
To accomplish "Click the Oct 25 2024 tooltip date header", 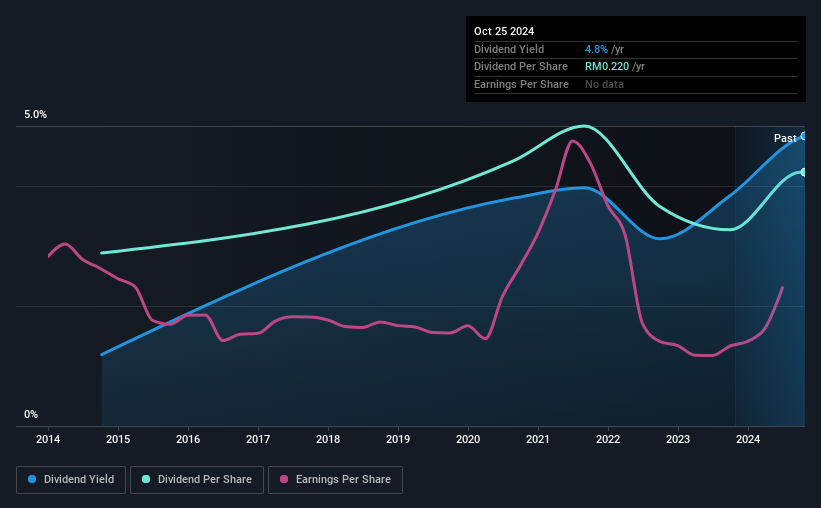I will click(504, 31).
